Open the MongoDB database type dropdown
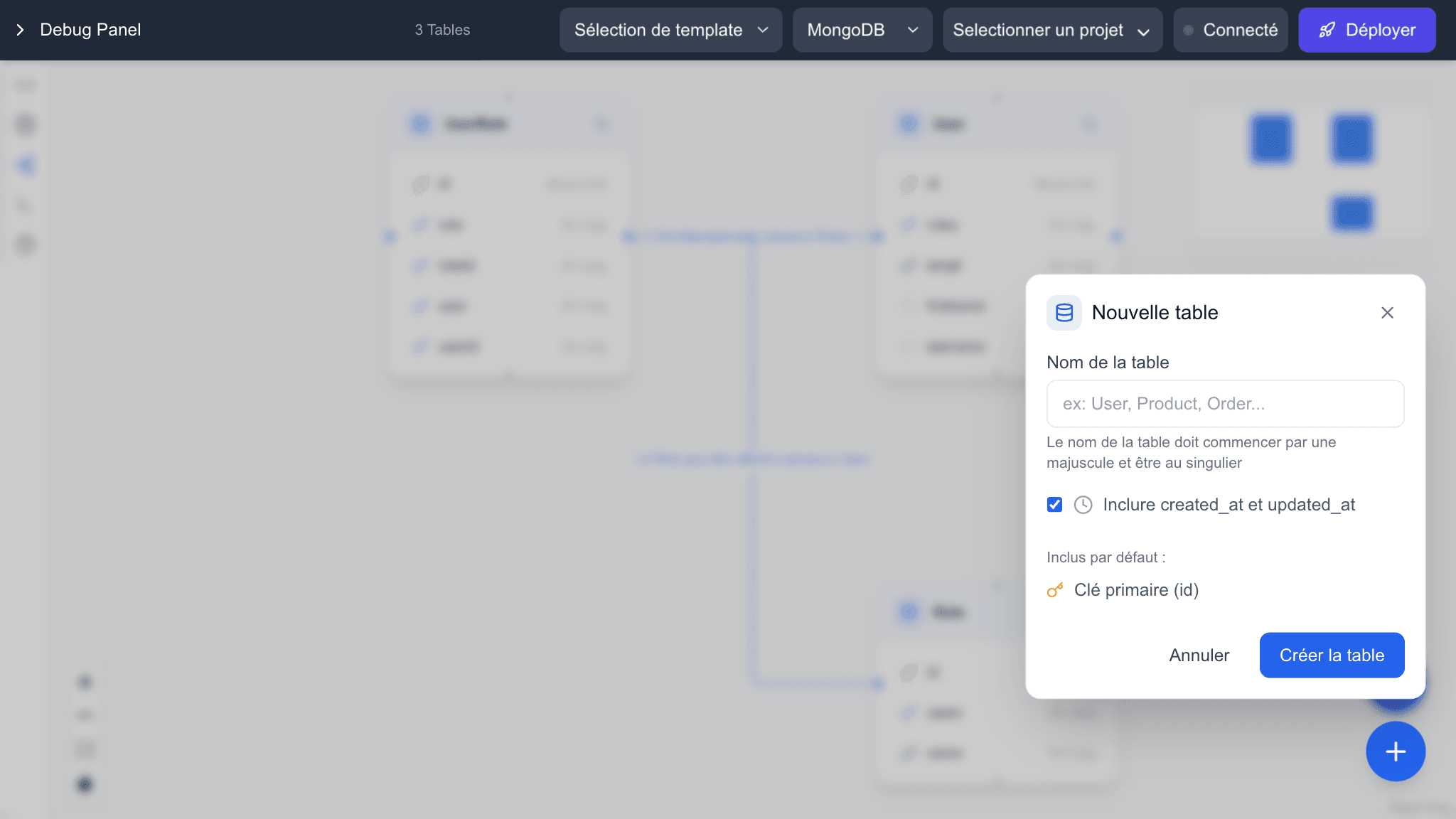The width and height of the screenshot is (1456, 819). coord(862,30)
